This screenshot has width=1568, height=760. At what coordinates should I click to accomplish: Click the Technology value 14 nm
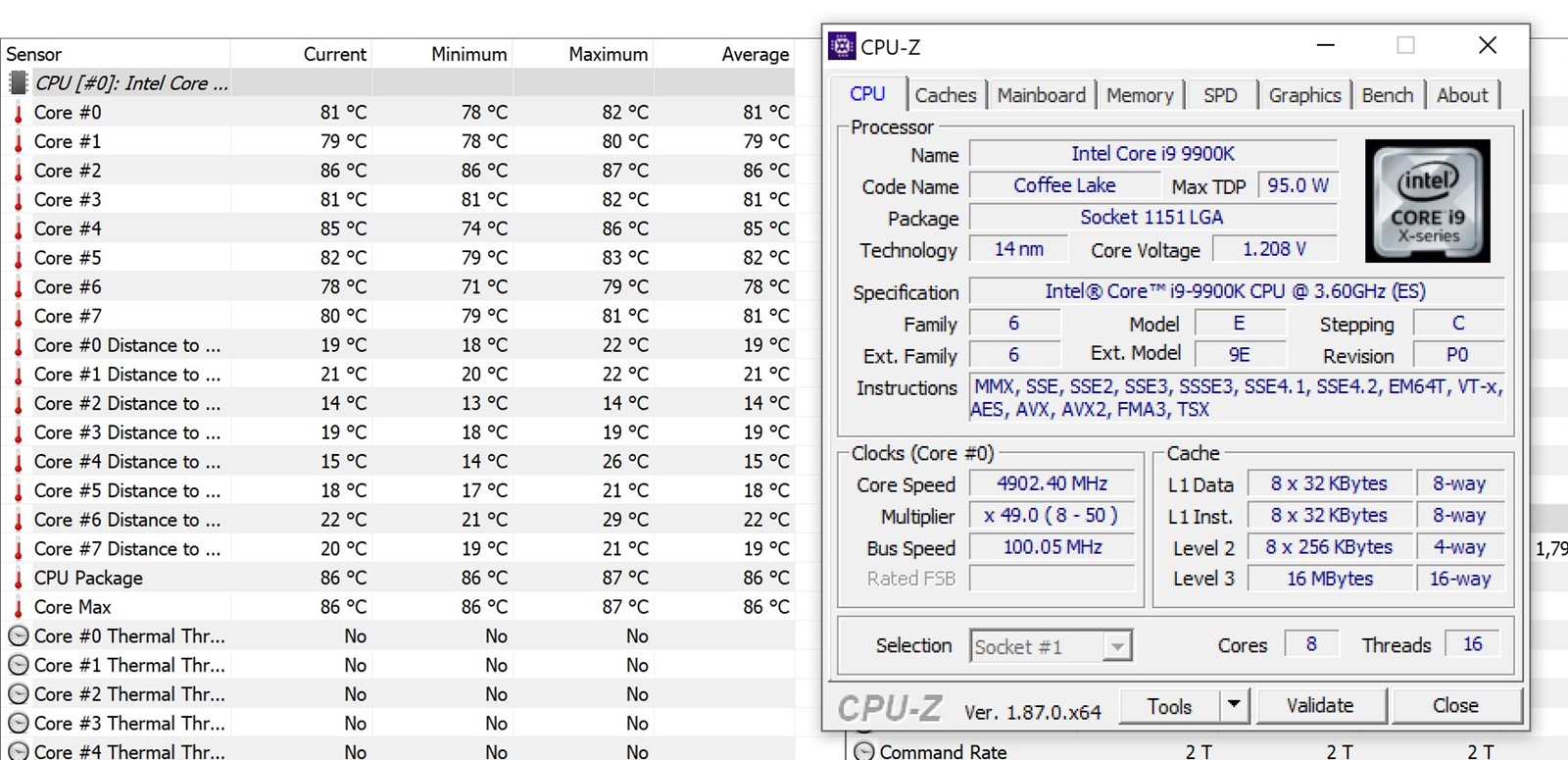point(1019,249)
